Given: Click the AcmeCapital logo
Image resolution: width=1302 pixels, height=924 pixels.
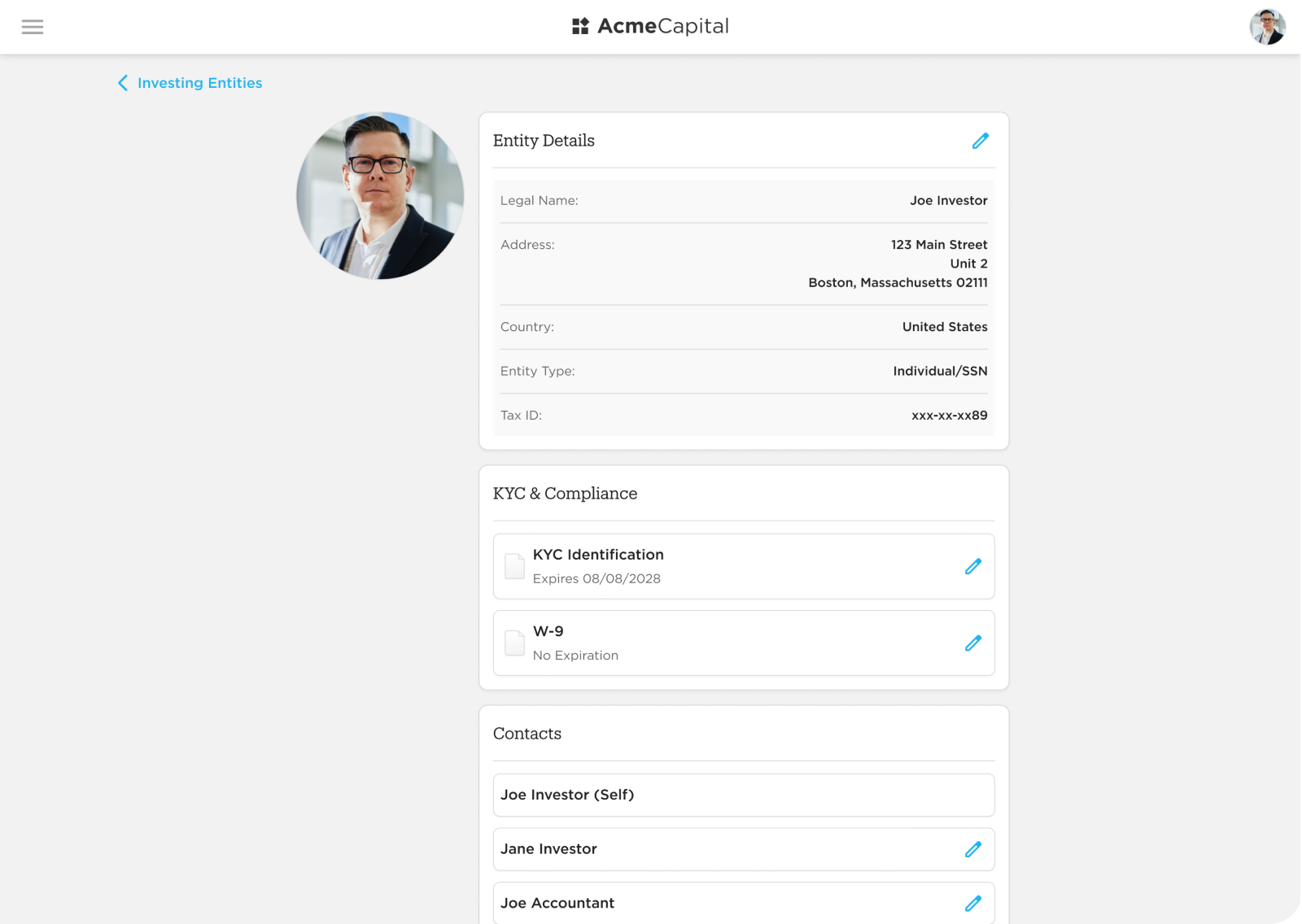Looking at the screenshot, I should pos(650,26).
